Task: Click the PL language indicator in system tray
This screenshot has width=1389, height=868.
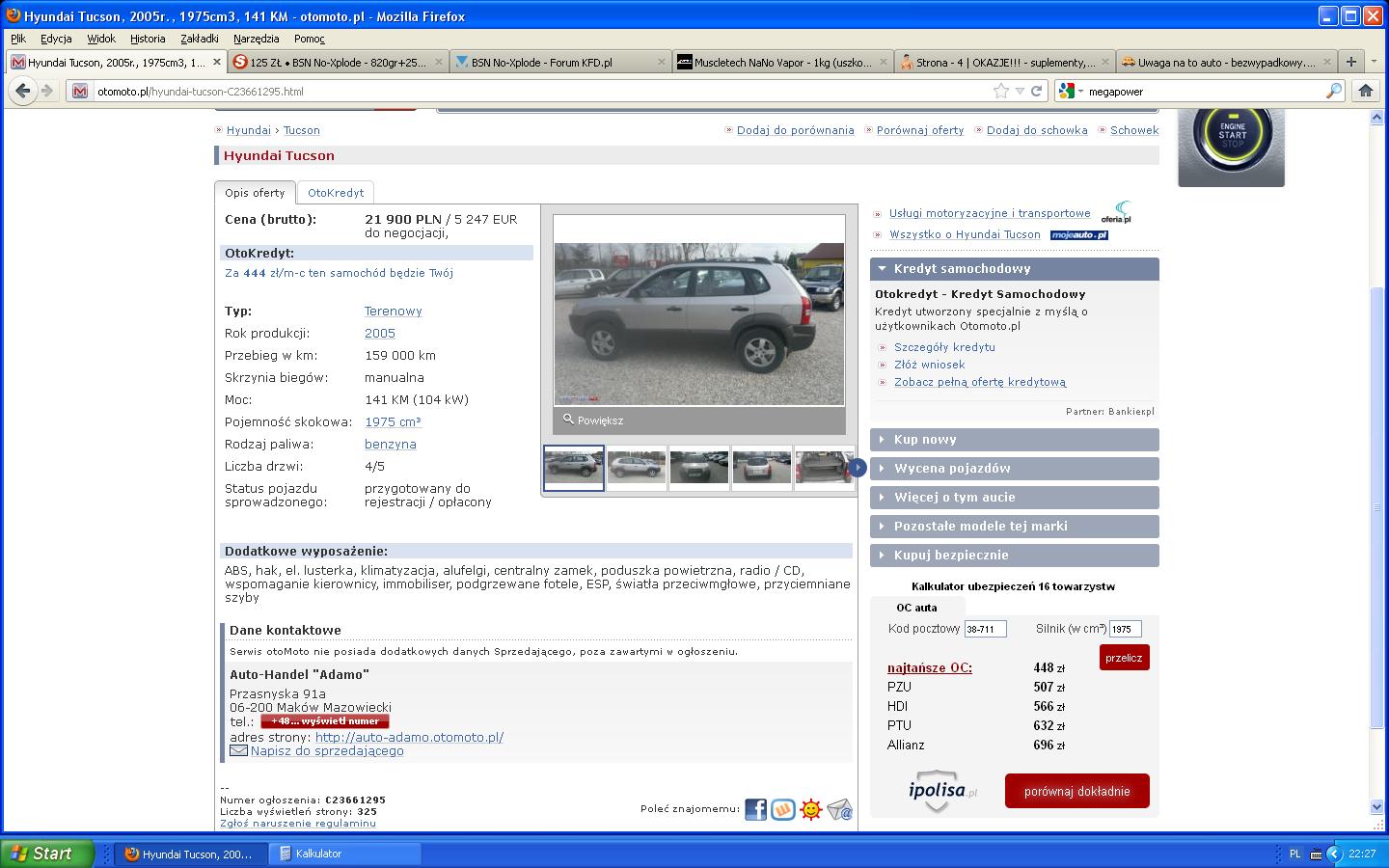Action: pyautogui.click(x=1294, y=854)
